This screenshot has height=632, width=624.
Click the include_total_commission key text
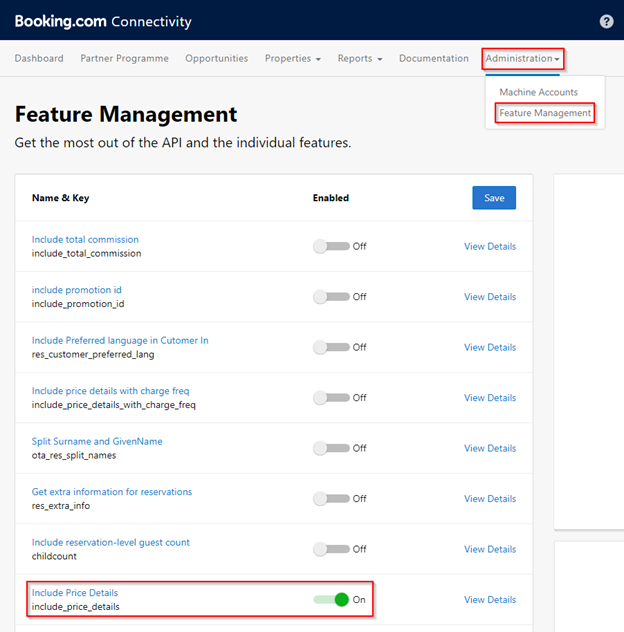point(87,254)
